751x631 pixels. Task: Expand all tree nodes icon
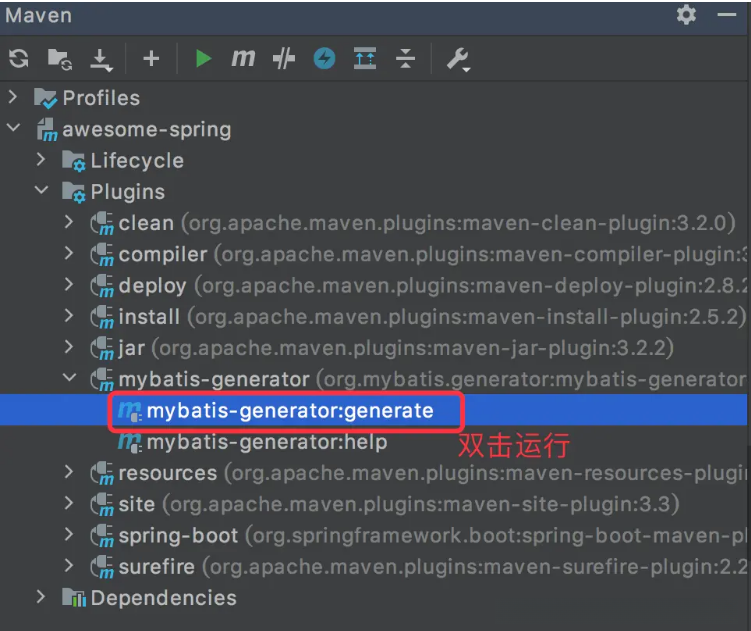[365, 58]
